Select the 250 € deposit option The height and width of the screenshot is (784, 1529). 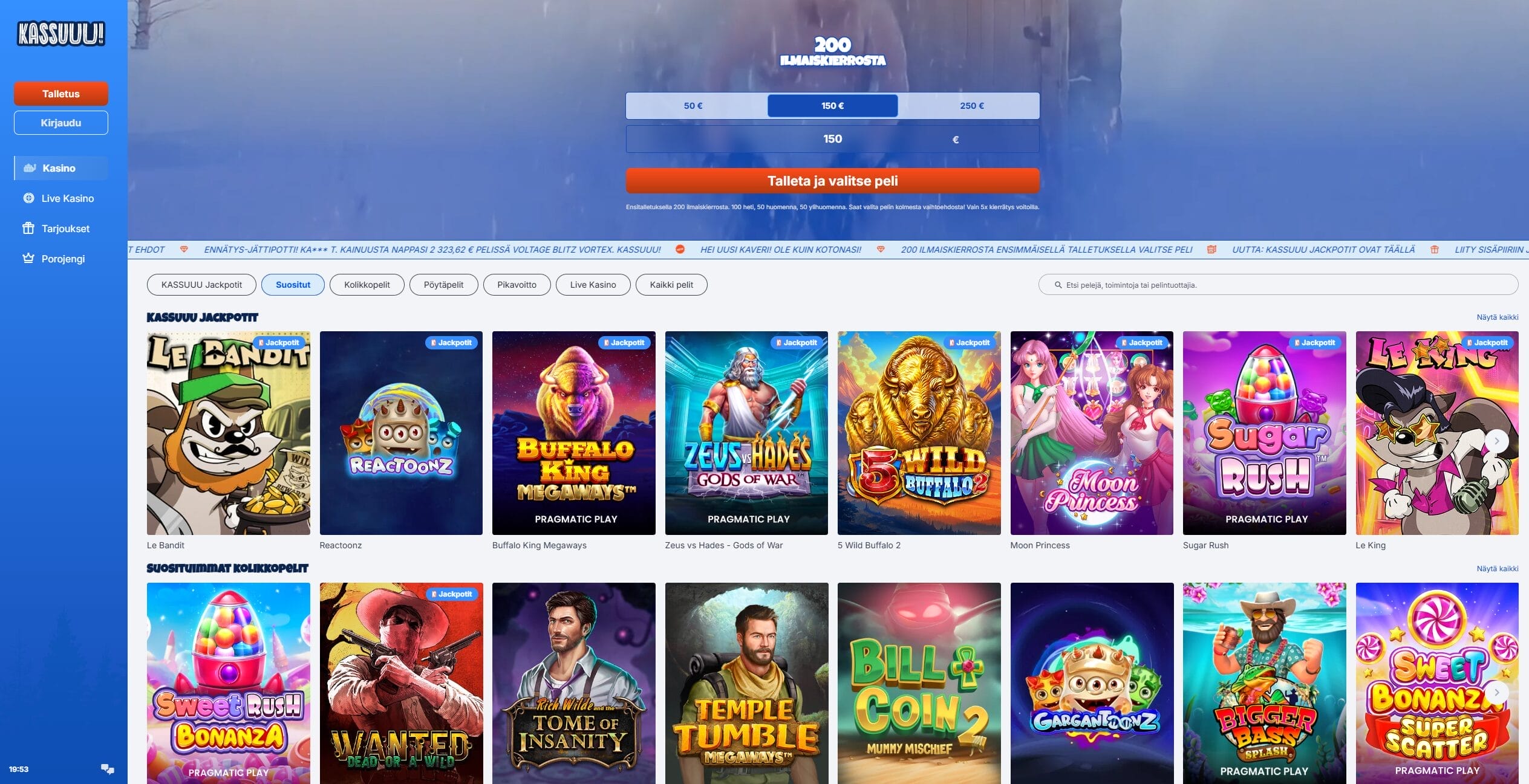(x=971, y=106)
